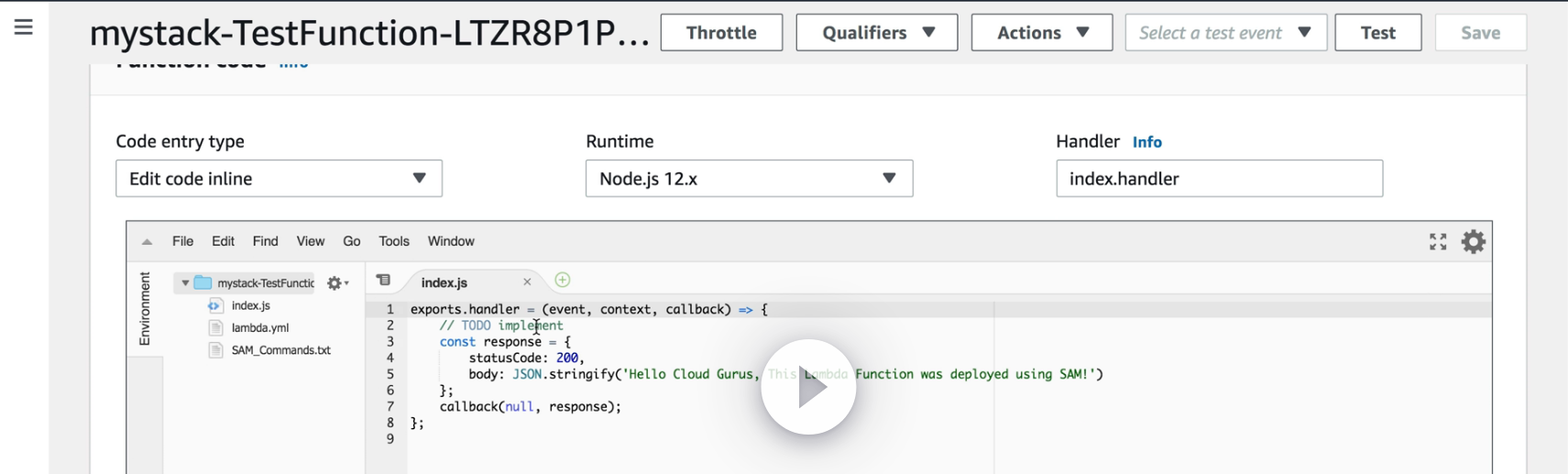Click the editor fullscreen expand icon
Screen dimensions: 1568x474
click(x=1438, y=241)
